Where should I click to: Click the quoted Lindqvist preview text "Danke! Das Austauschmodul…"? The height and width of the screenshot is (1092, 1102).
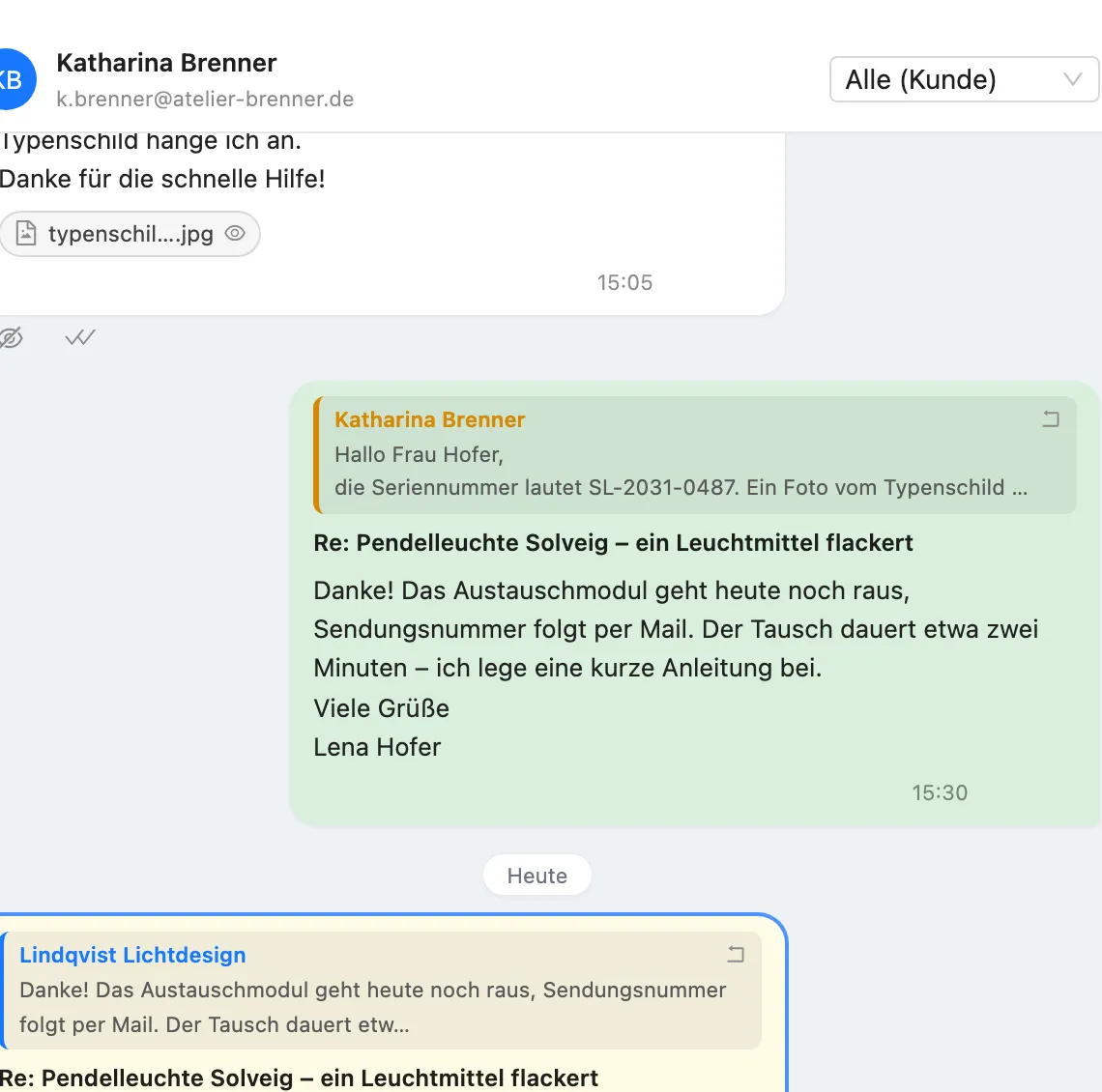point(372,1007)
